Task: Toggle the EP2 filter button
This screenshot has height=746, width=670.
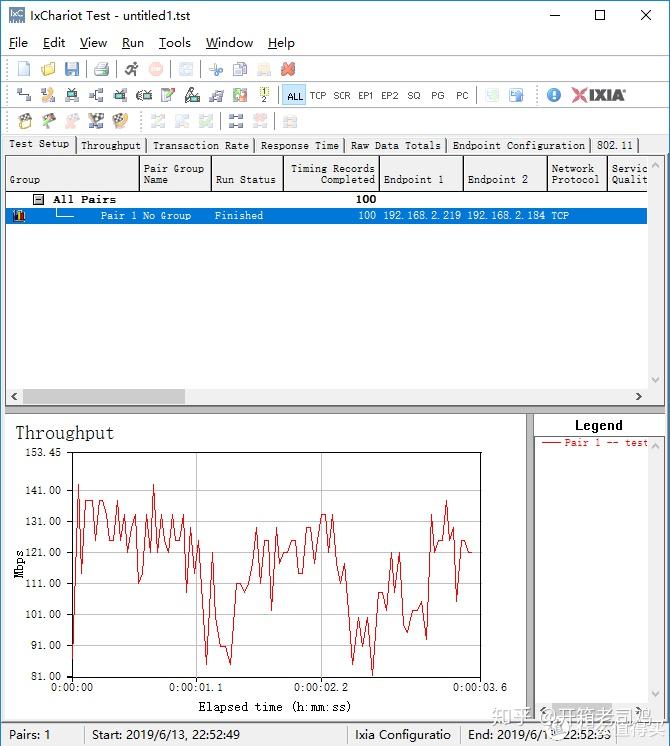Action: pyautogui.click(x=390, y=96)
